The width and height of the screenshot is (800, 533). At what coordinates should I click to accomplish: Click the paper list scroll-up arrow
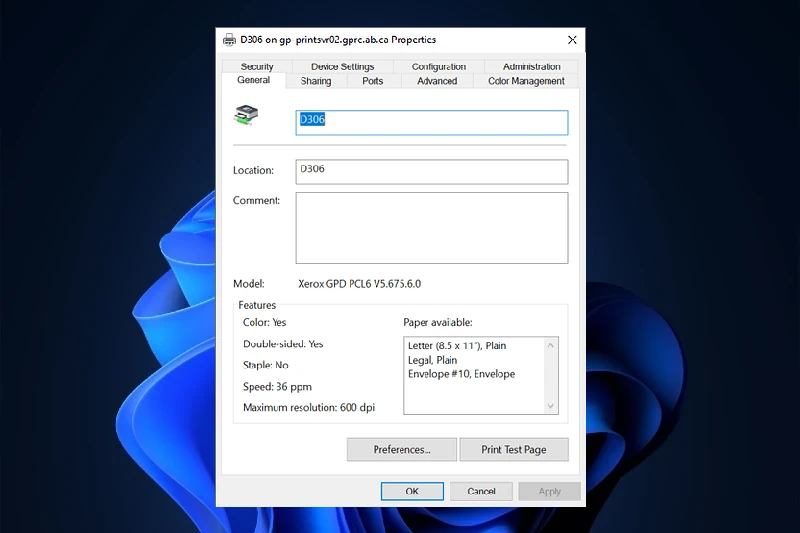[x=551, y=345]
